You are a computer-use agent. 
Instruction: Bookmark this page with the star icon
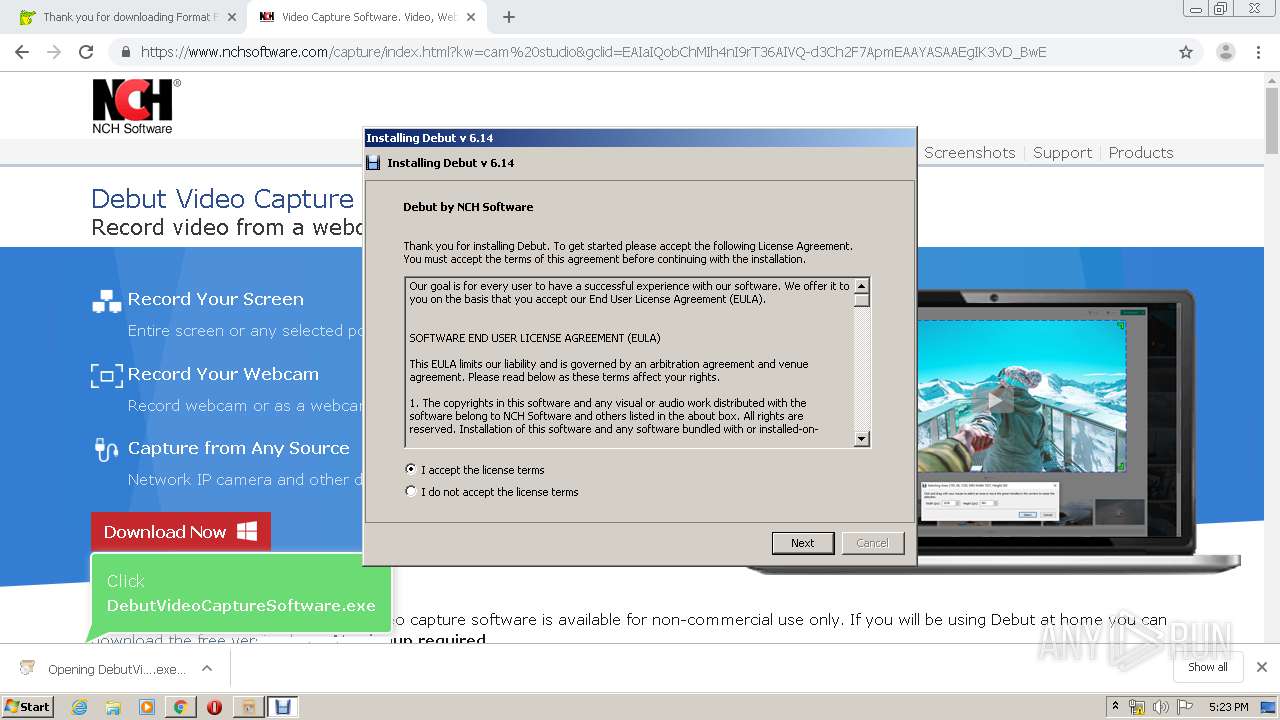pyautogui.click(x=1186, y=52)
